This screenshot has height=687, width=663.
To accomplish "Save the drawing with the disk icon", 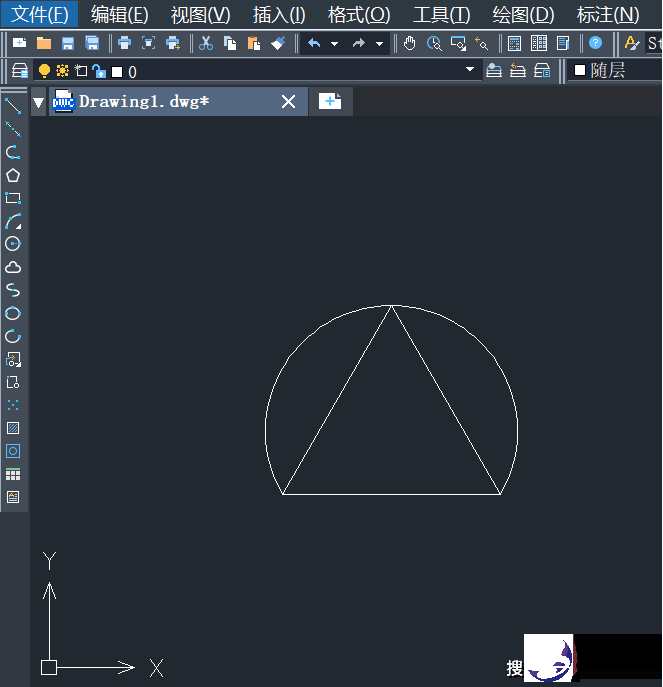I will [x=68, y=43].
